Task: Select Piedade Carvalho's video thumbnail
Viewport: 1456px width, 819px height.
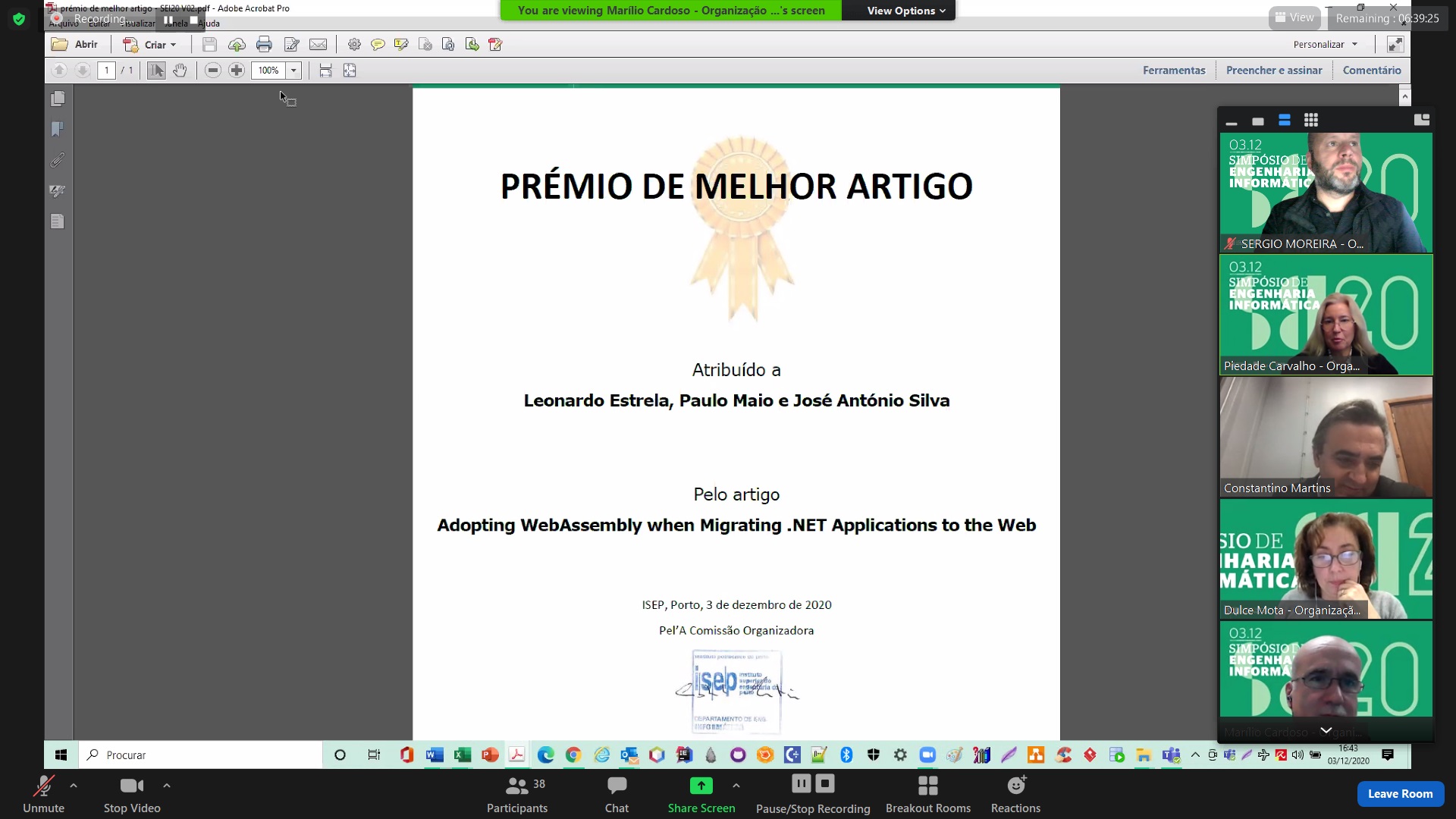Action: (1326, 315)
